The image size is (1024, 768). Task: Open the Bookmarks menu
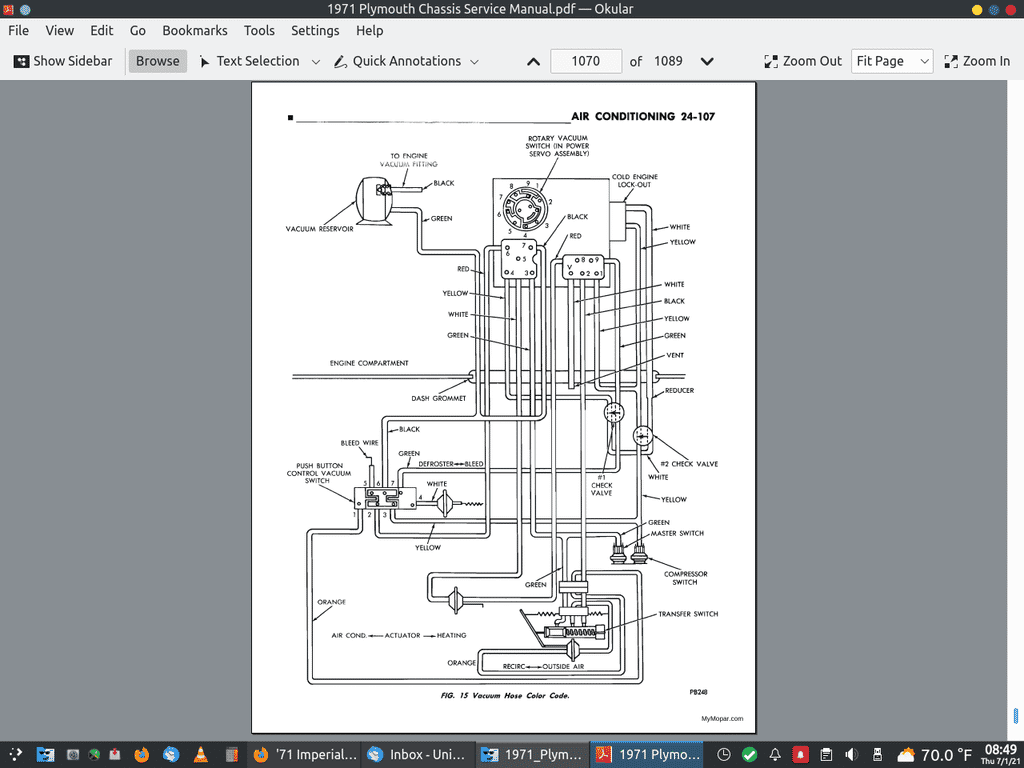pos(195,31)
